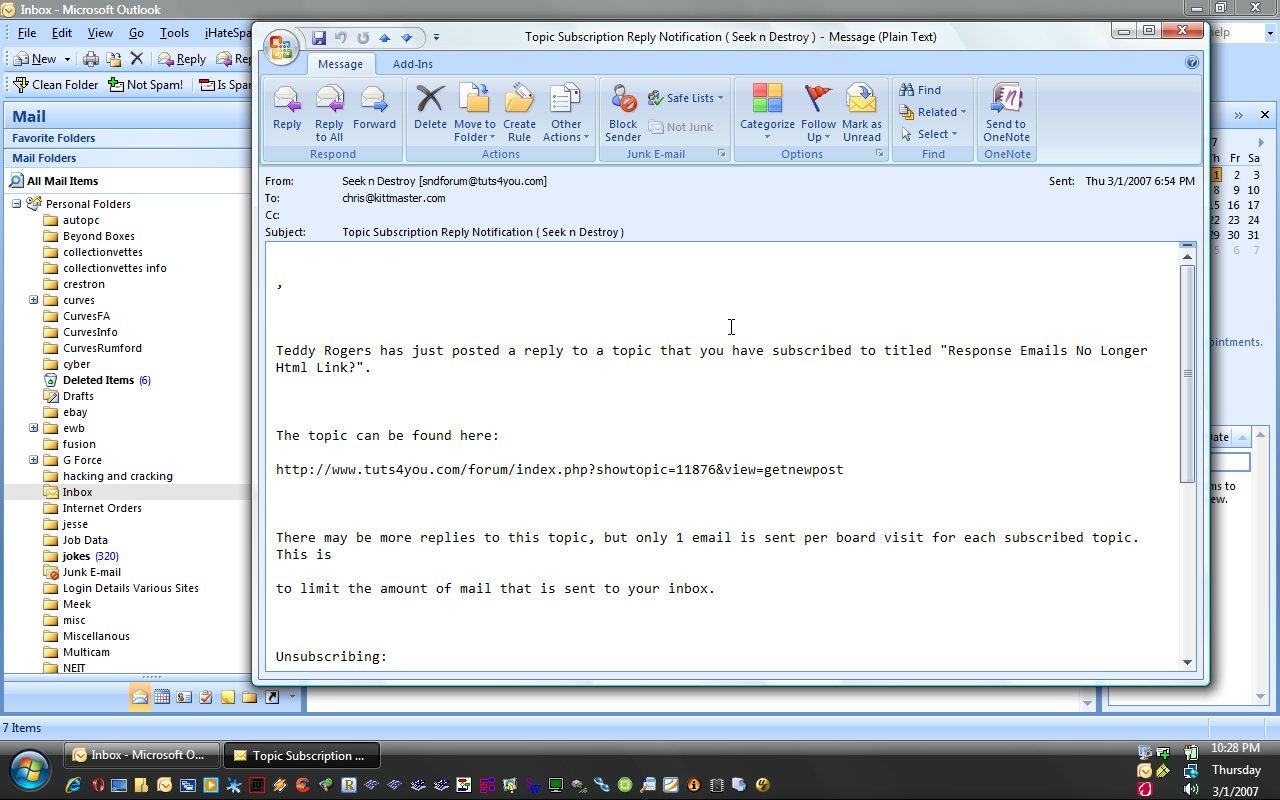Image resolution: width=1280 pixels, height=800 pixels.
Task: Open Safe Lists dropdown
Action: click(685, 98)
